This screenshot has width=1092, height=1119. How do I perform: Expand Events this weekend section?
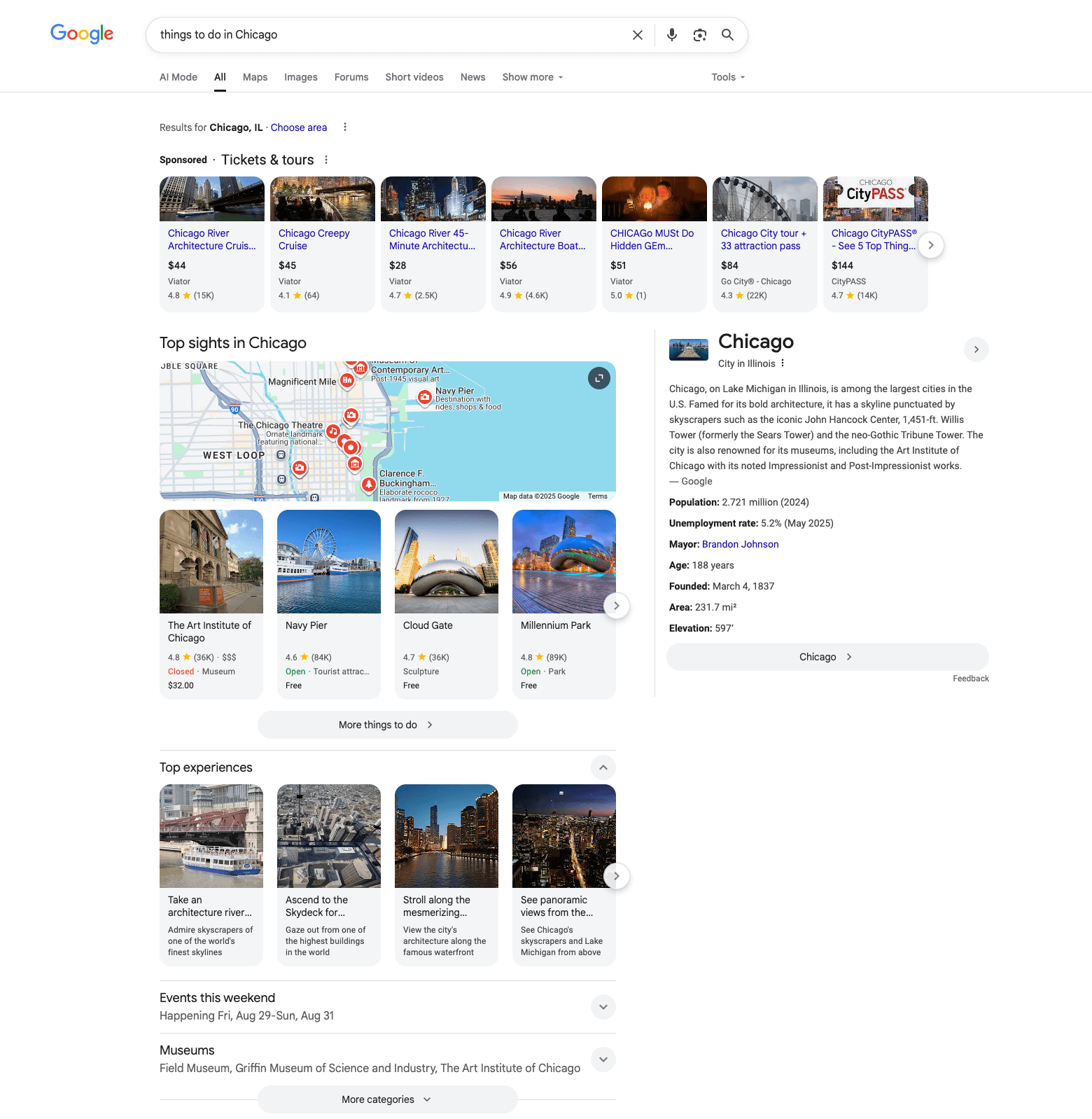pos(603,1007)
